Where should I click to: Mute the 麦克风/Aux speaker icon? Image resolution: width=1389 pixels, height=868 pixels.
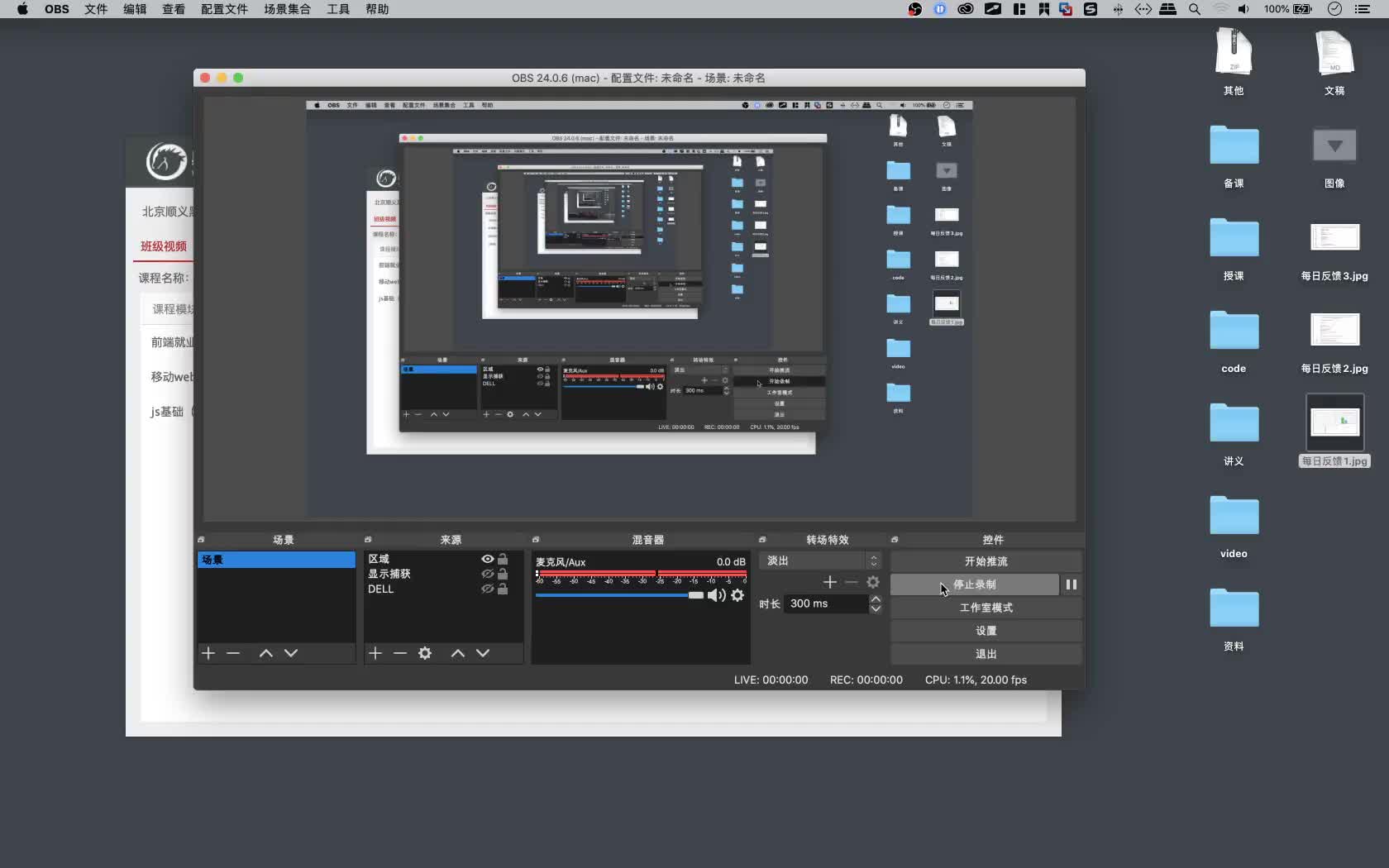(x=716, y=595)
